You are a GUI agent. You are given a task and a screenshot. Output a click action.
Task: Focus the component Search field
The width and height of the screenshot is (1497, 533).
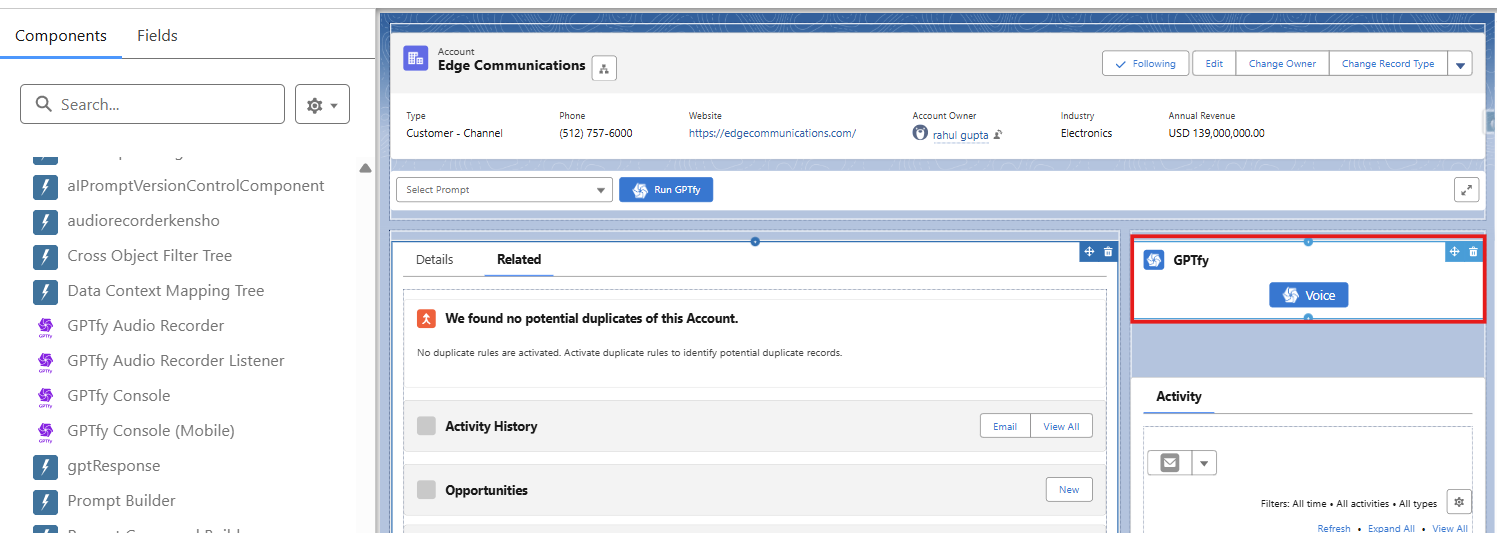click(152, 104)
